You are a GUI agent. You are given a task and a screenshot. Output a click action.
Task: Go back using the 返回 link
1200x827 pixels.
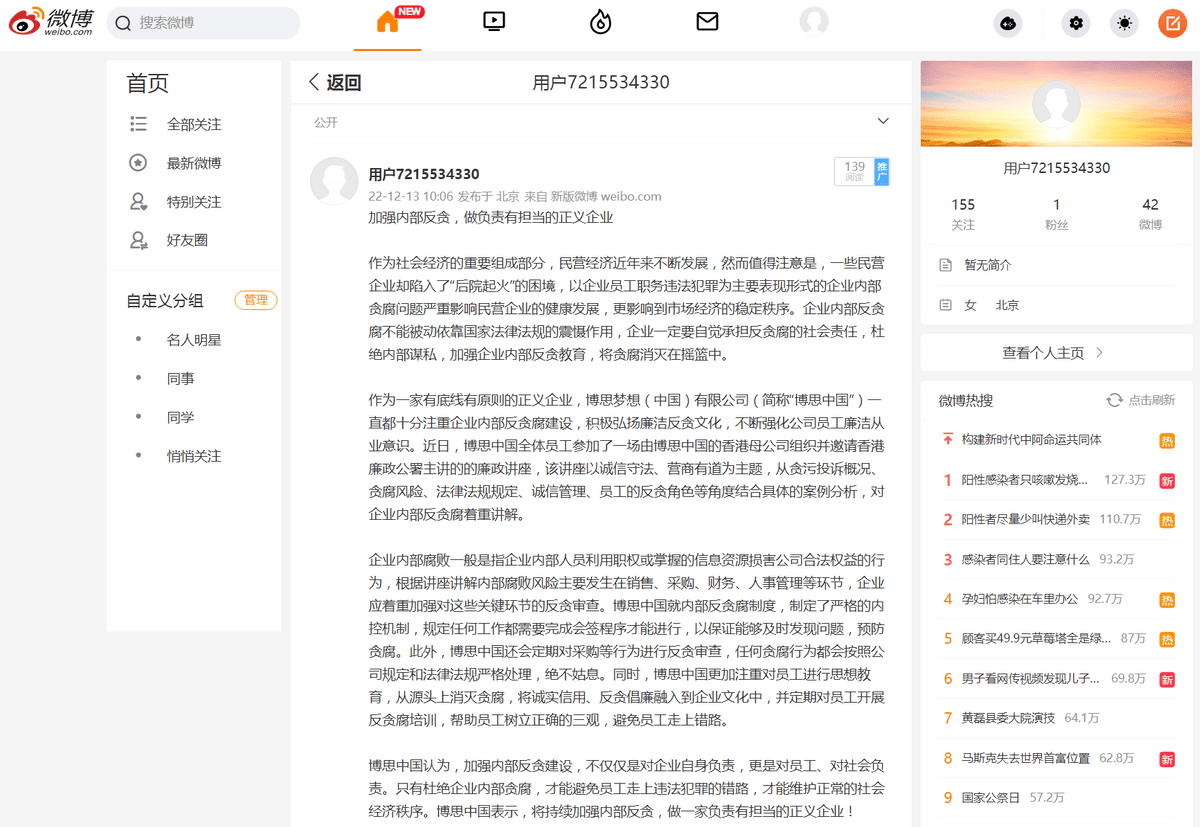point(335,83)
